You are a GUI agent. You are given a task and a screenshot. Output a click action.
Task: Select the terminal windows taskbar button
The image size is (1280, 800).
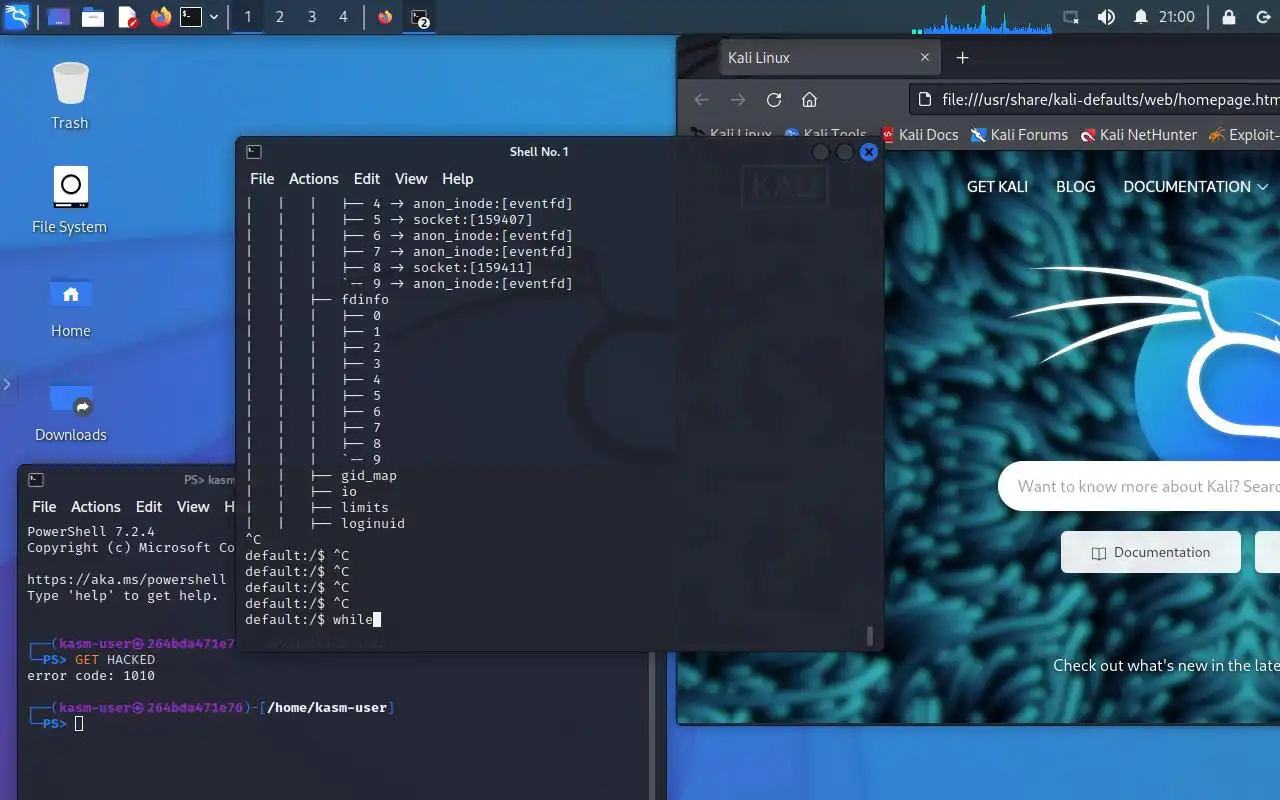[x=419, y=17]
